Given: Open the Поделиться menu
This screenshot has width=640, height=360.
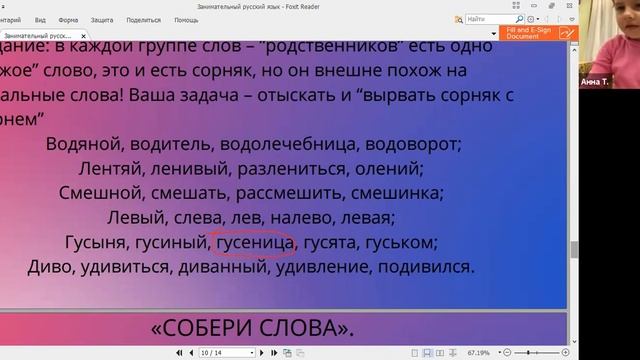Looking at the screenshot, I should click(144, 20).
